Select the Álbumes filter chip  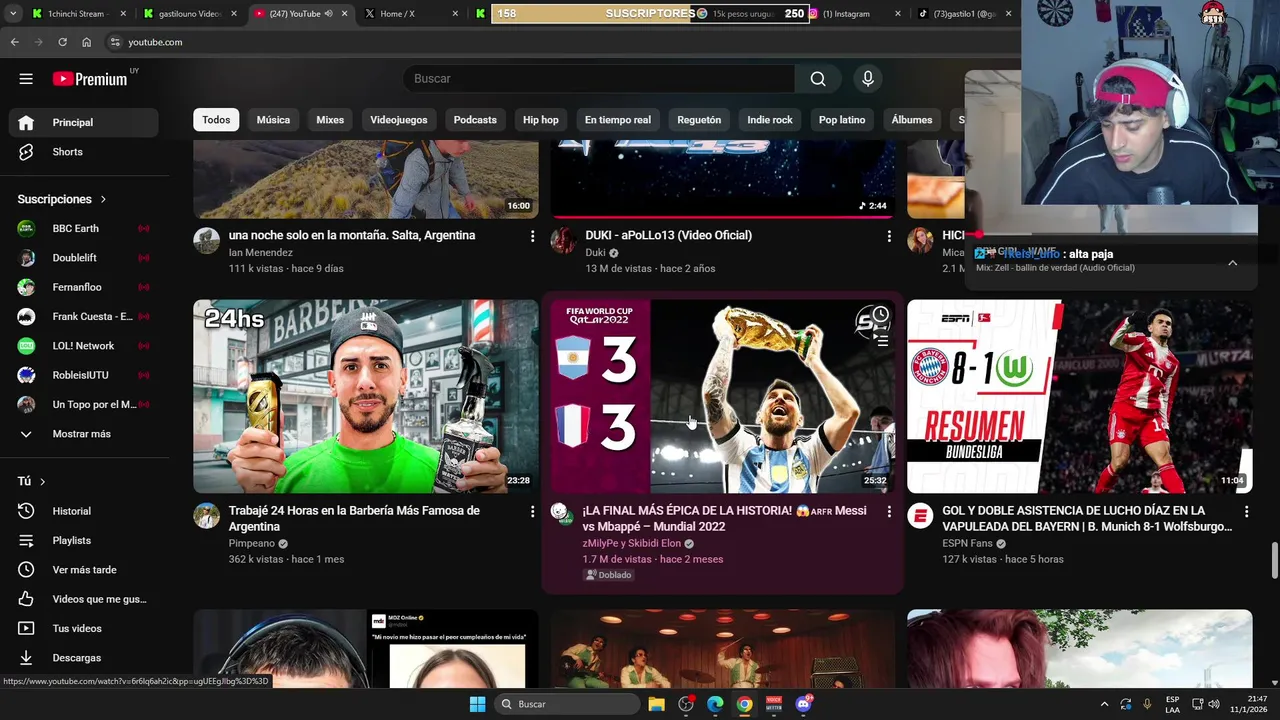click(912, 120)
